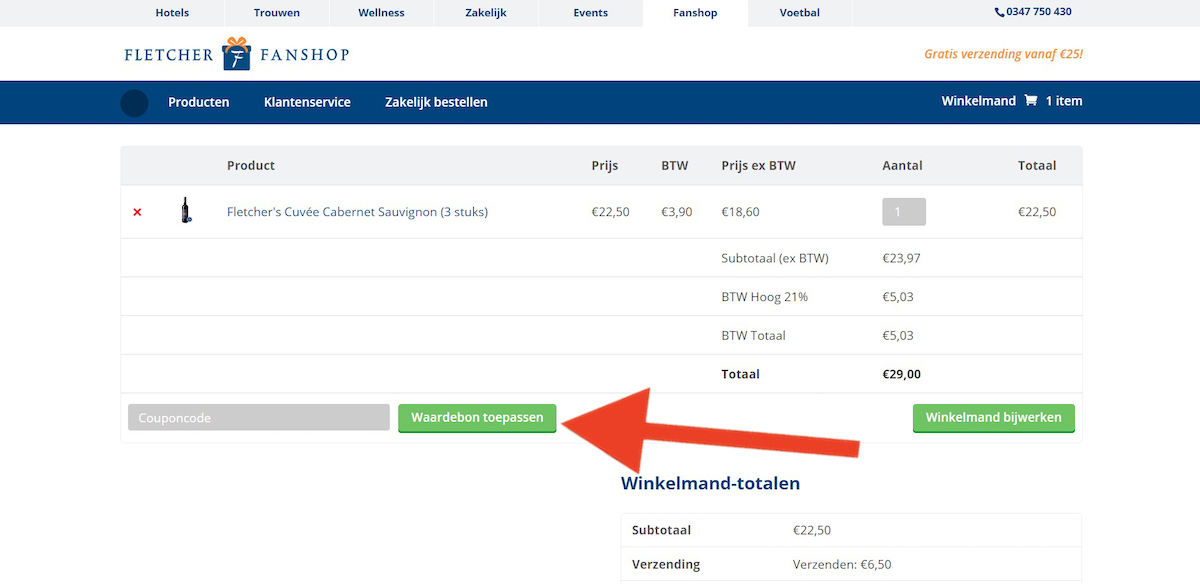Screen dimensions: 1200x584
Task: Click the Verzenden: €6,50 shipping text
Action: [842, 564]
